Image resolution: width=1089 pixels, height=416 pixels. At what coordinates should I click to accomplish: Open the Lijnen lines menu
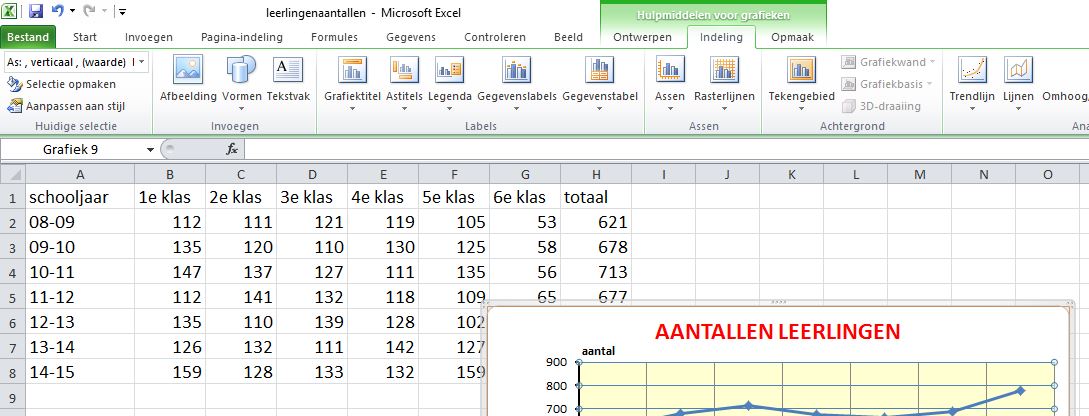pos(1018,81)
